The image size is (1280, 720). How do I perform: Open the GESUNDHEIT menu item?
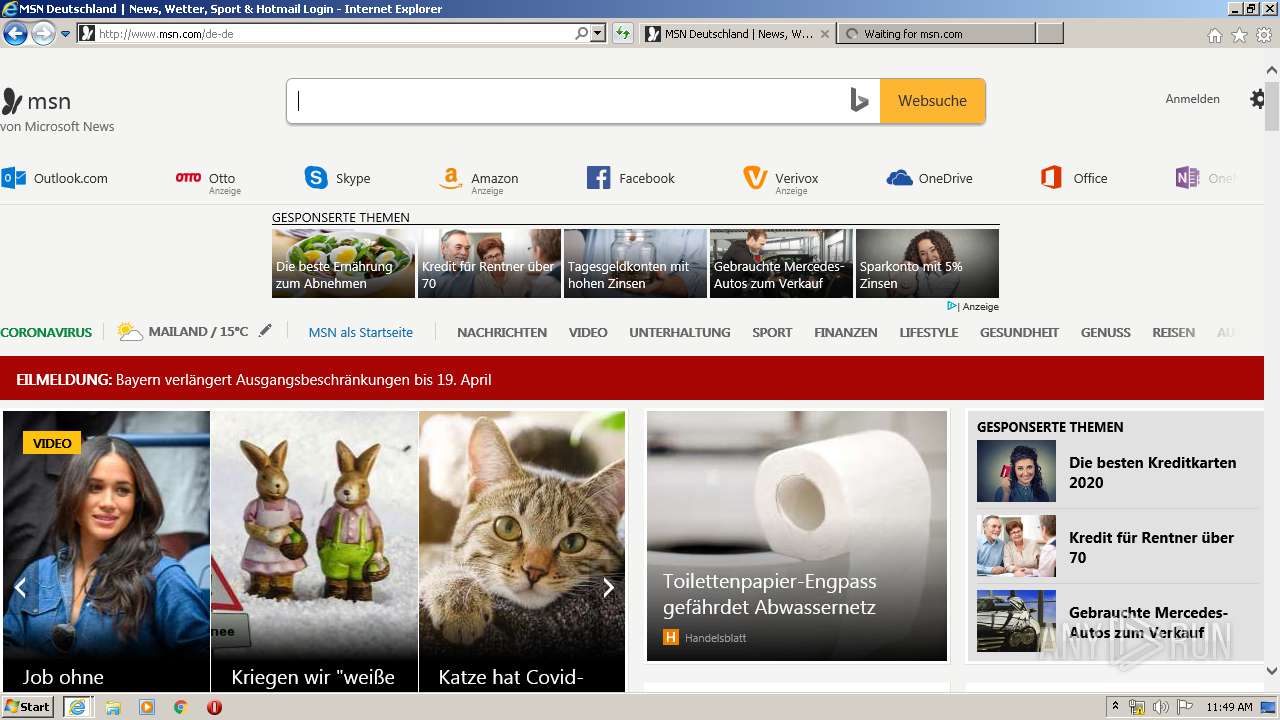(1019, 332)
